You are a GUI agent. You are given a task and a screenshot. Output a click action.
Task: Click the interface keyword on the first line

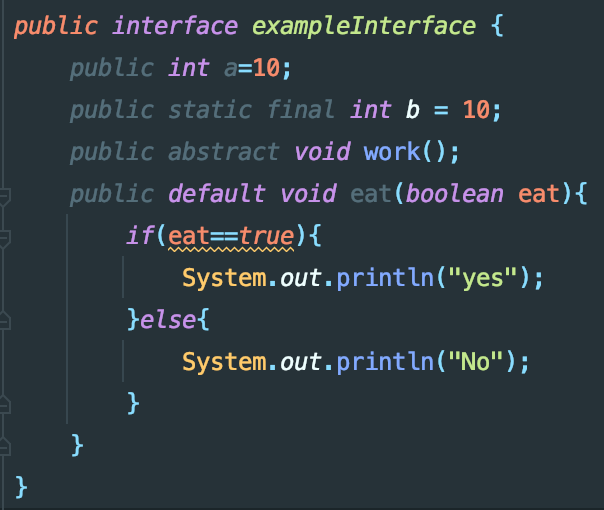[175, 26]
